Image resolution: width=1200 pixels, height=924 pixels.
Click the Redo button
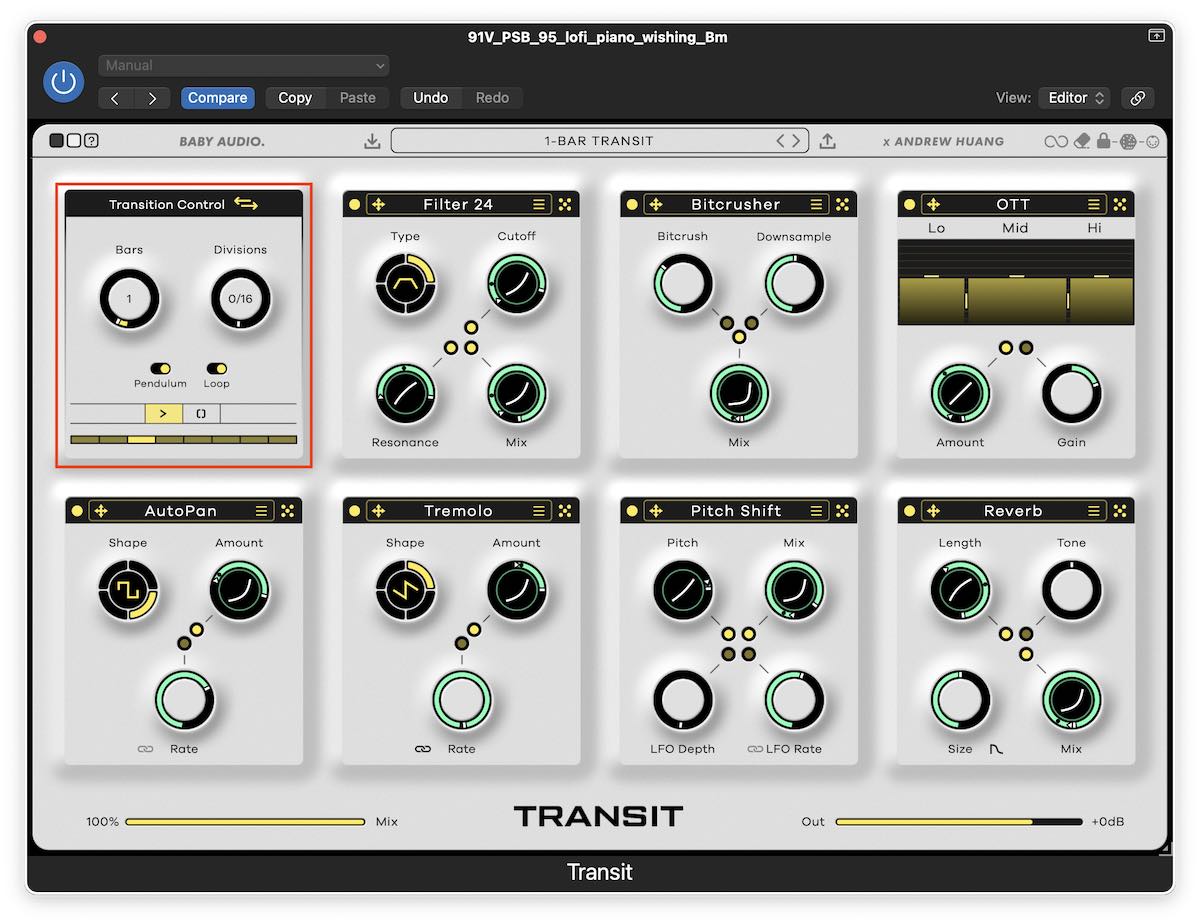pos(492,98)
